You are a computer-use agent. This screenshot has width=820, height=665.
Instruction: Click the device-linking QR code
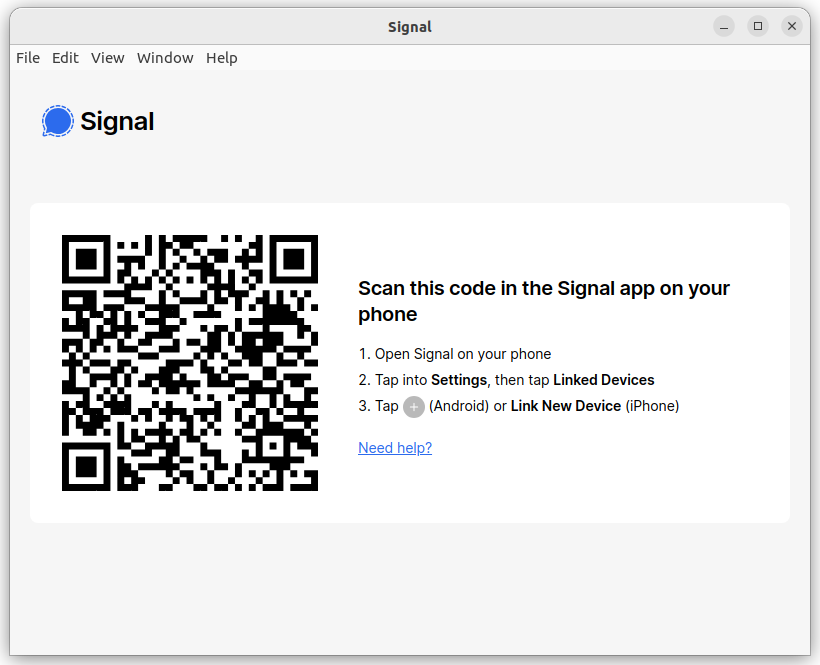click(x=190, y=363)
